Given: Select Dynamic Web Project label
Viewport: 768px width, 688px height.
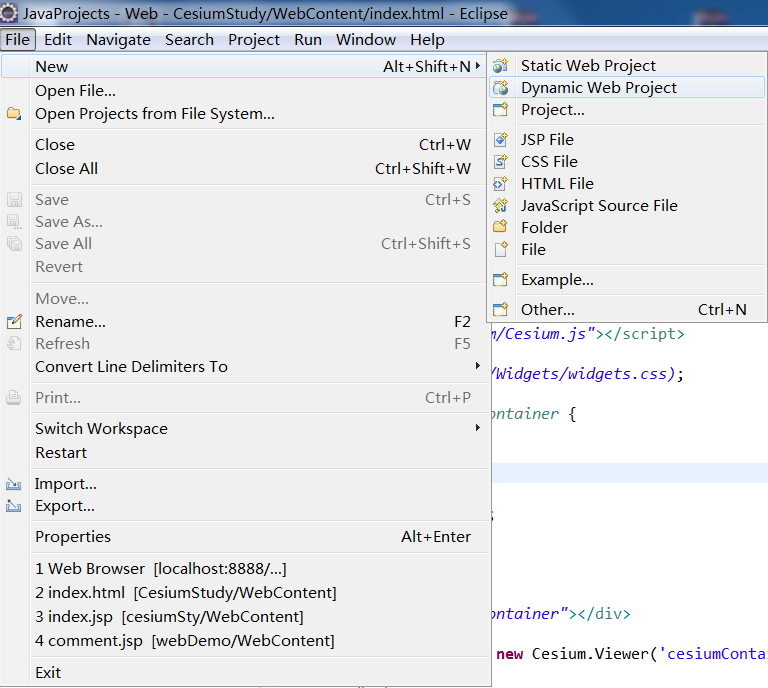Looking at the screenshot, I should pyautogui.click(x=599, y=88).
